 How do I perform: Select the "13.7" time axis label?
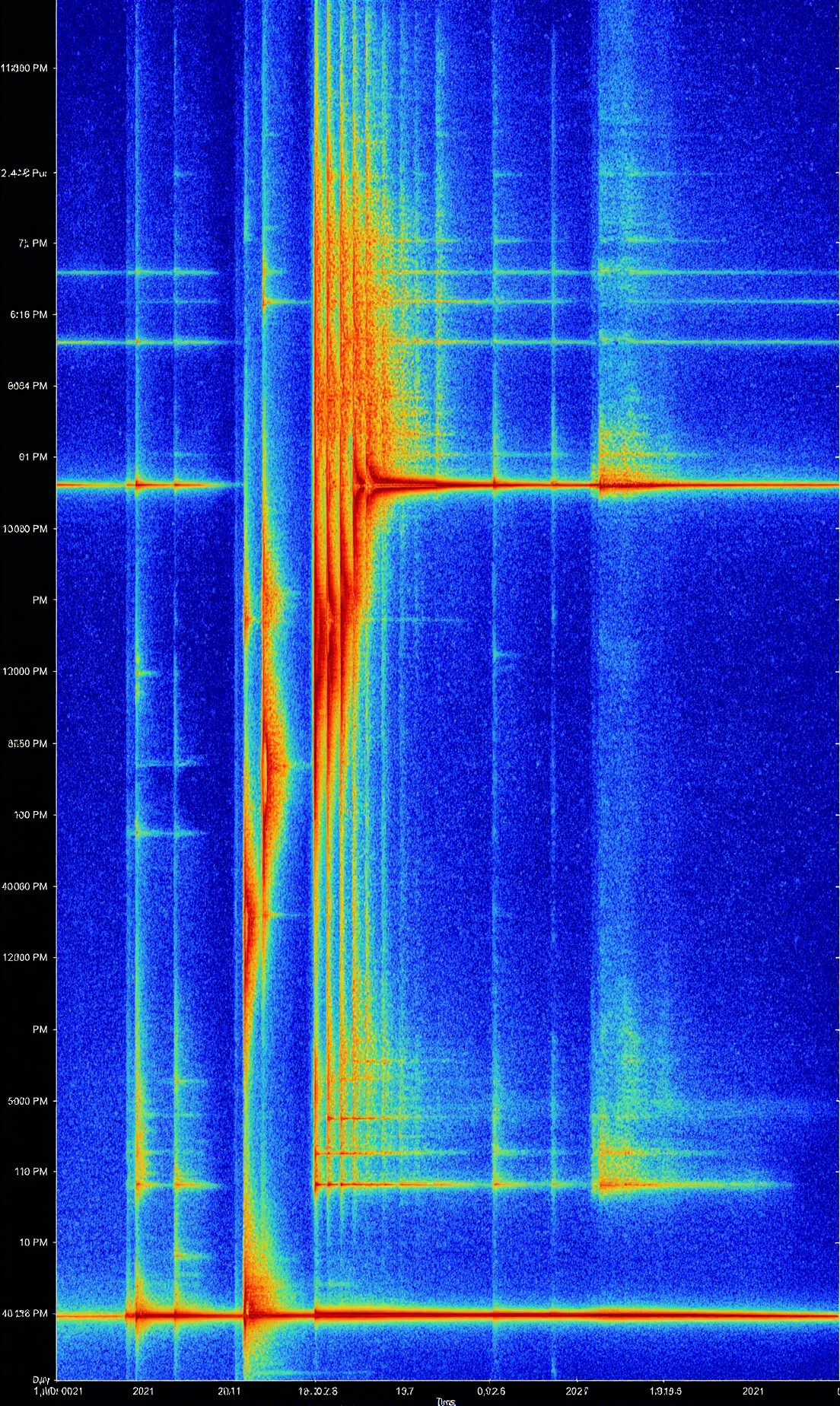(x=405, y=1391)
